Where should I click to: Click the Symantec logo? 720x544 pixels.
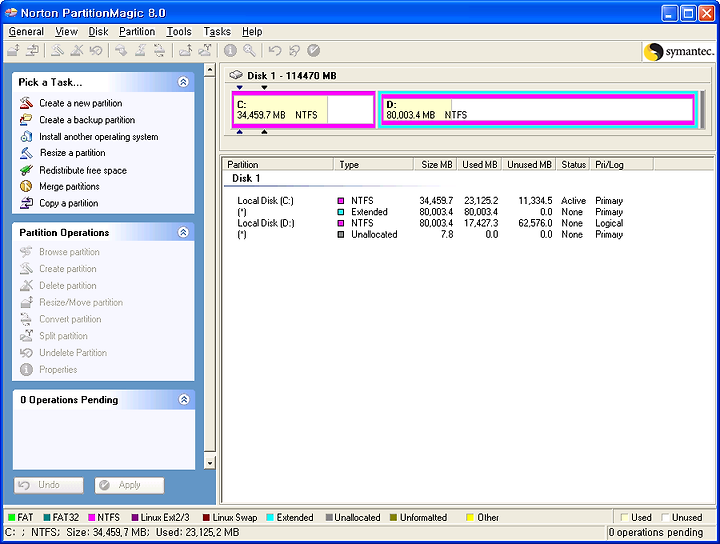coord(679,51)
